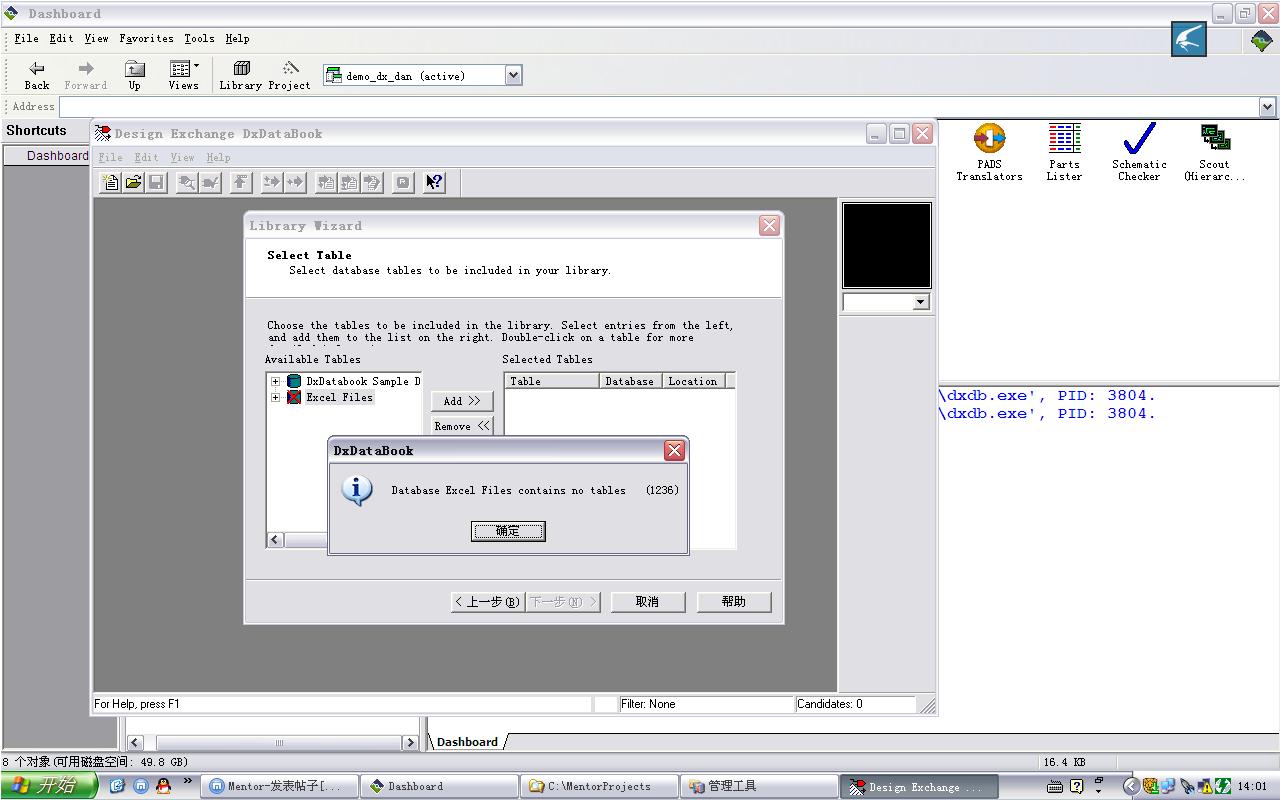
Task: Open the demo_dx_dan active project dropdown
Action: 513,75
